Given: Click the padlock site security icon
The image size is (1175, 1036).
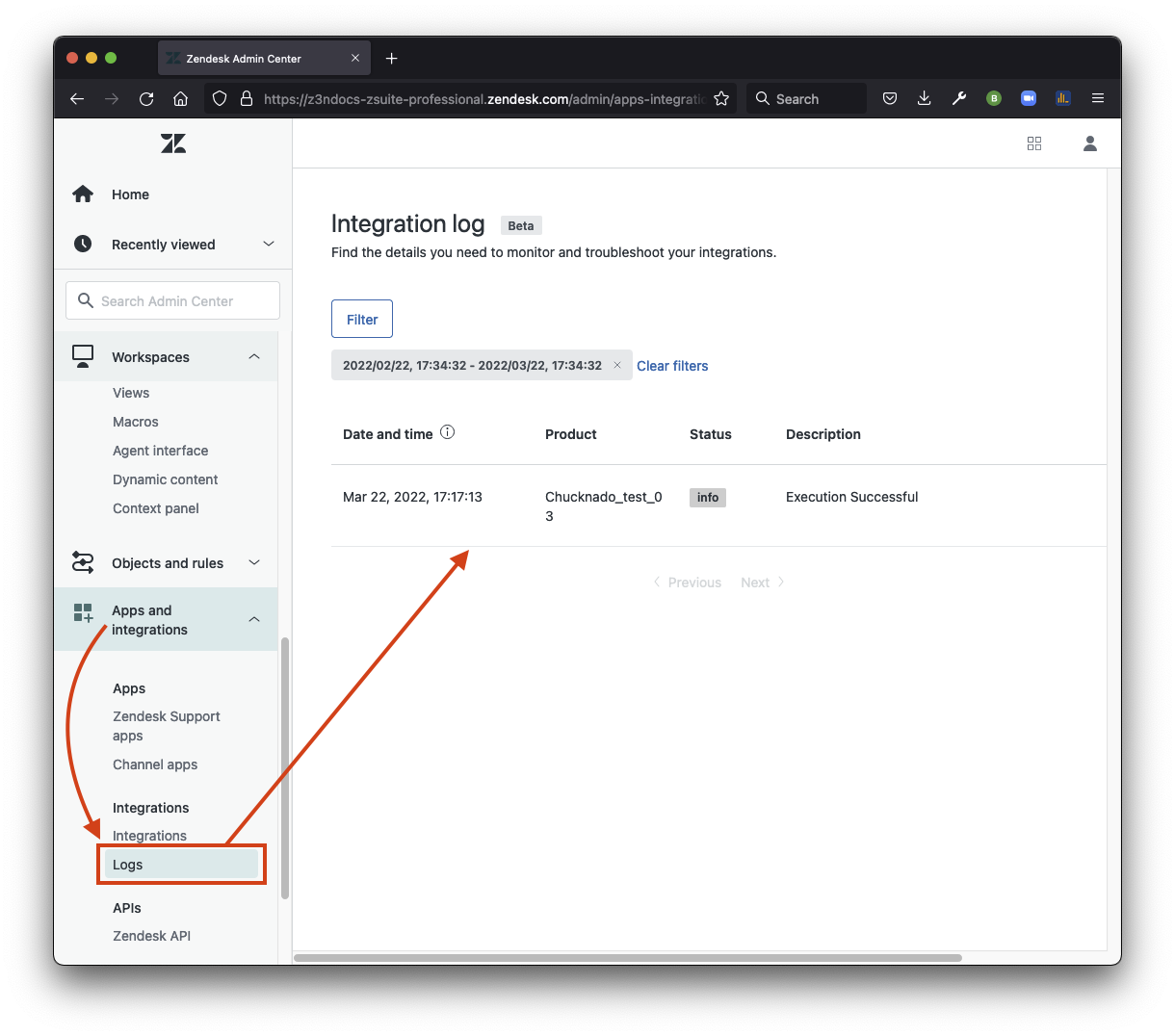Looking at the screenshot, I should [246, 98].
